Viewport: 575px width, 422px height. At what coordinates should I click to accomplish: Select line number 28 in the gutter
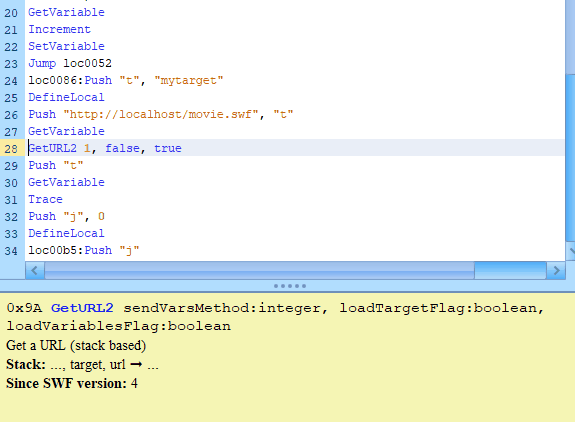[x=11, y=148]
